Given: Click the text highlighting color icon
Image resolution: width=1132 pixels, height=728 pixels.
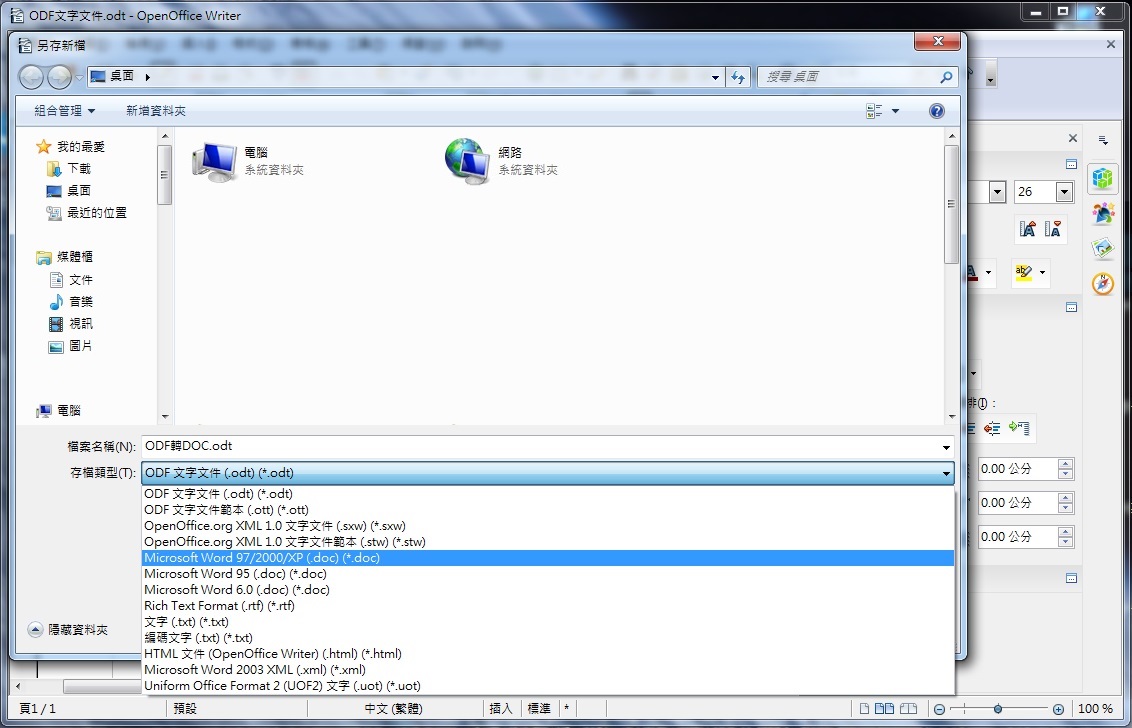Looking at the screenshot, I should pos(1023,272).
